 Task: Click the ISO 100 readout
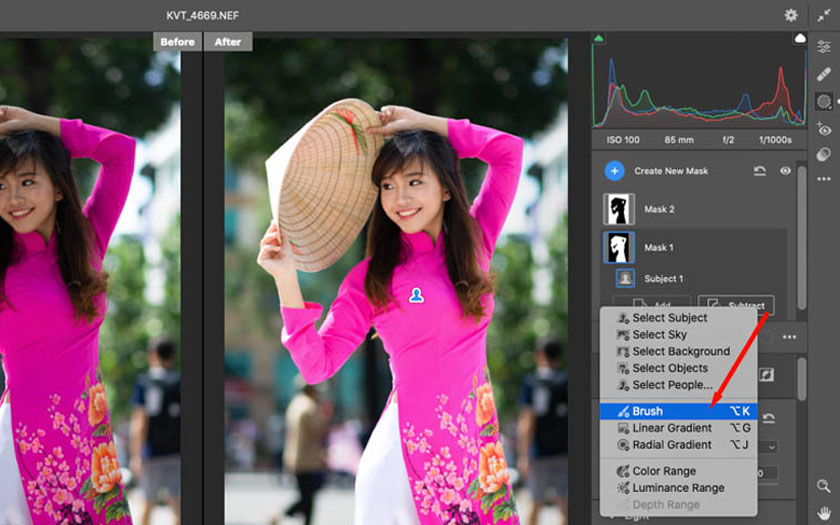[x=622, y=140]
